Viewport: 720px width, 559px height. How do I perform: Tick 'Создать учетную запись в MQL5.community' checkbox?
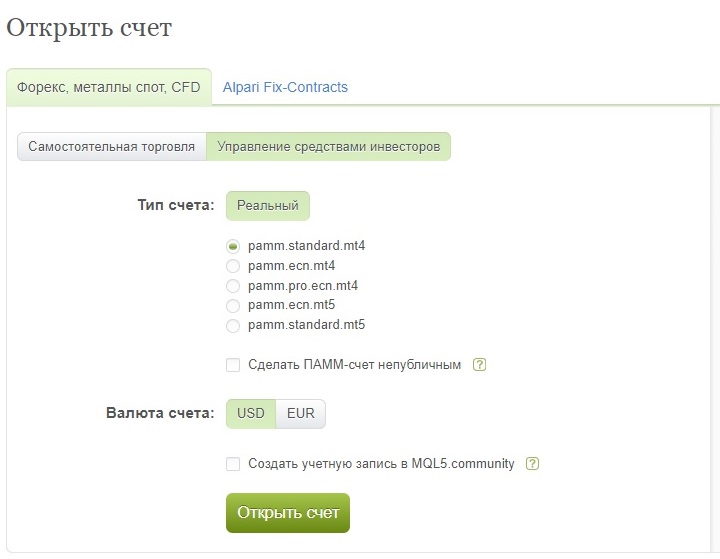click(x=233, y=464)
